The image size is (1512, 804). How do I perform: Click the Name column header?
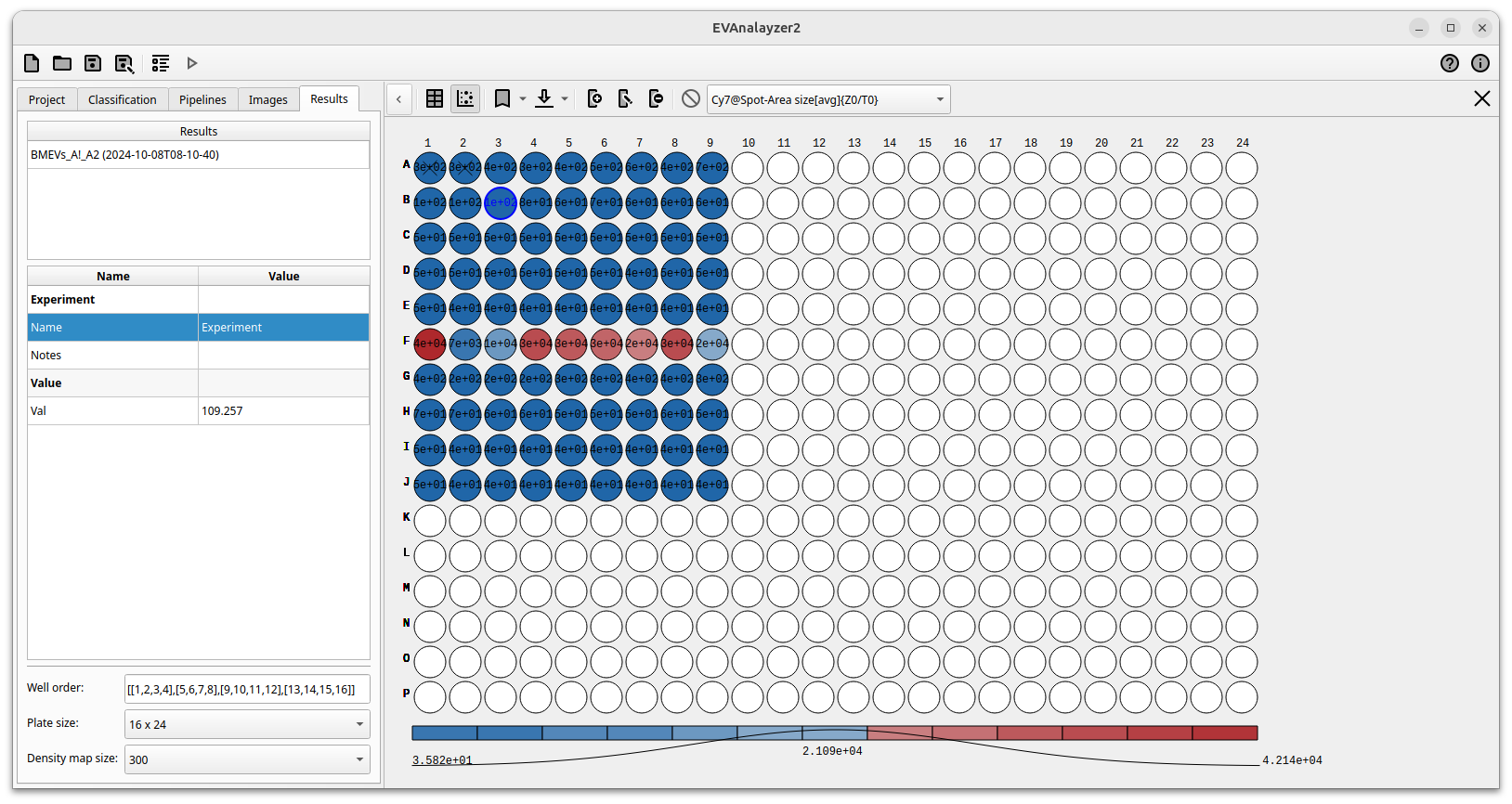click(112, 276)
